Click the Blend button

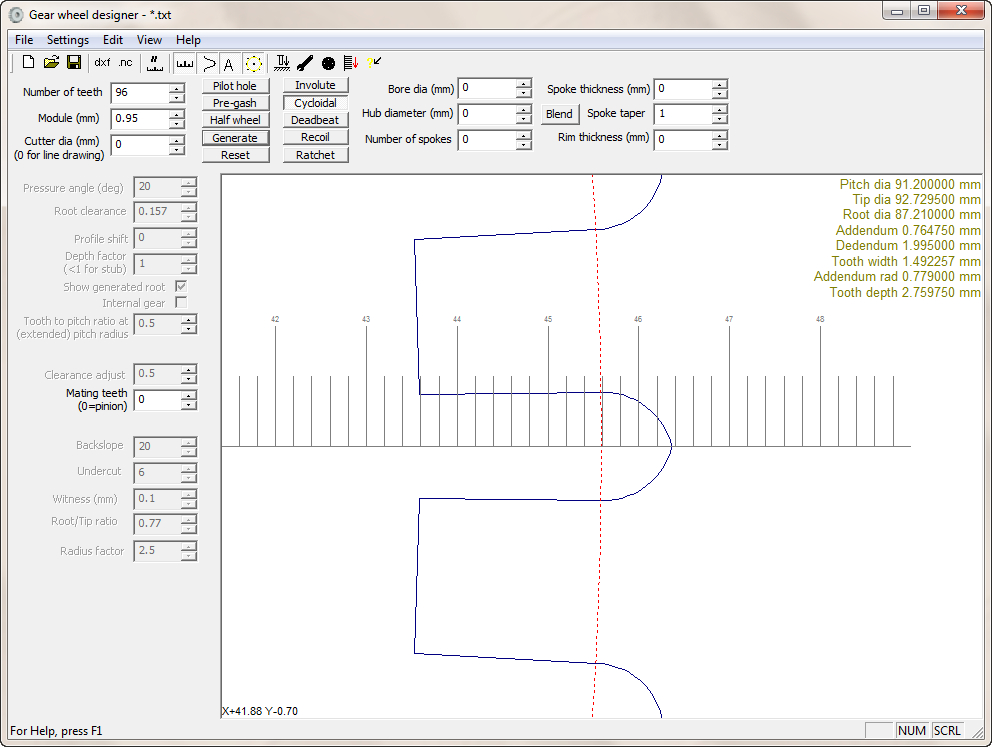[559, 114]
